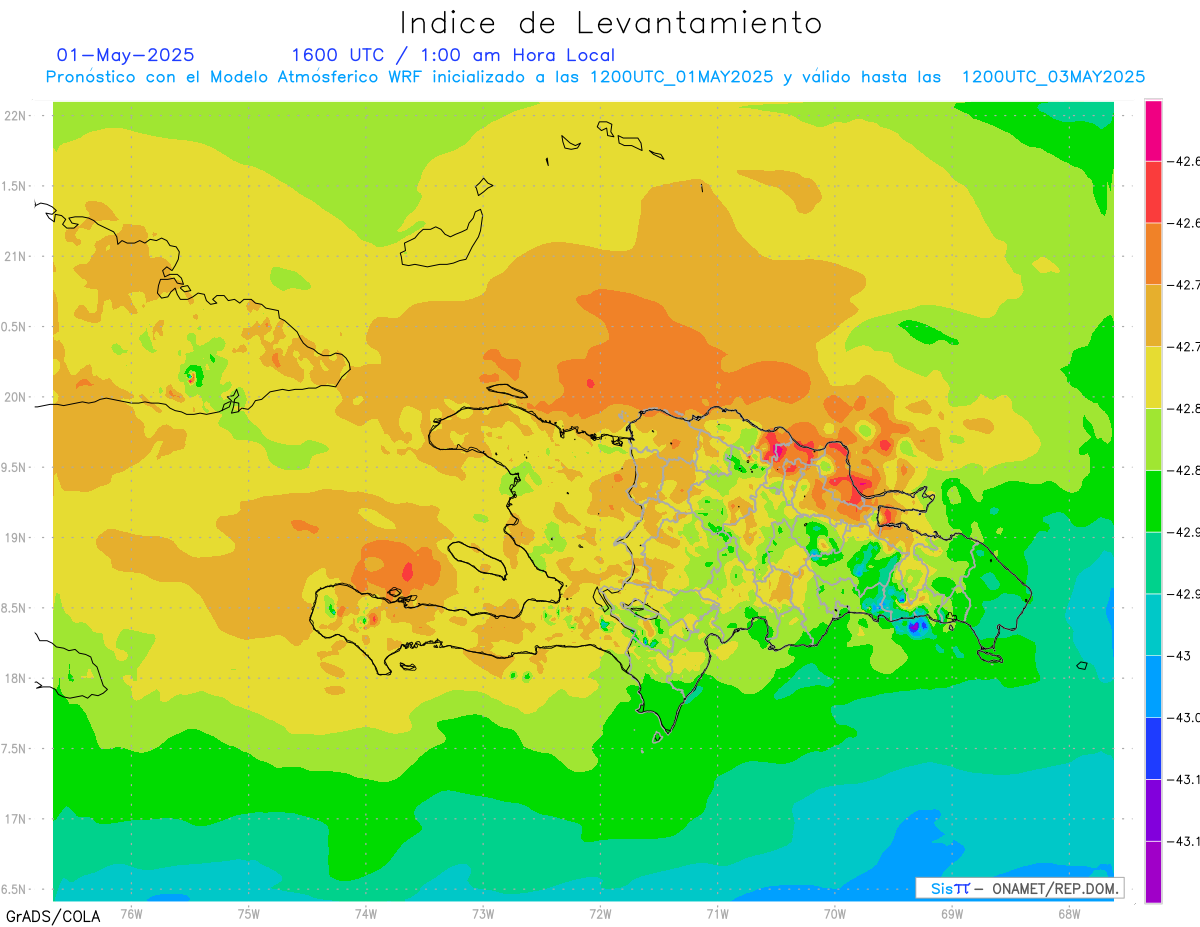Pick the amber-gold swatch in the color bar
Screen dimensions: 1200x927
coord(1153,316)
